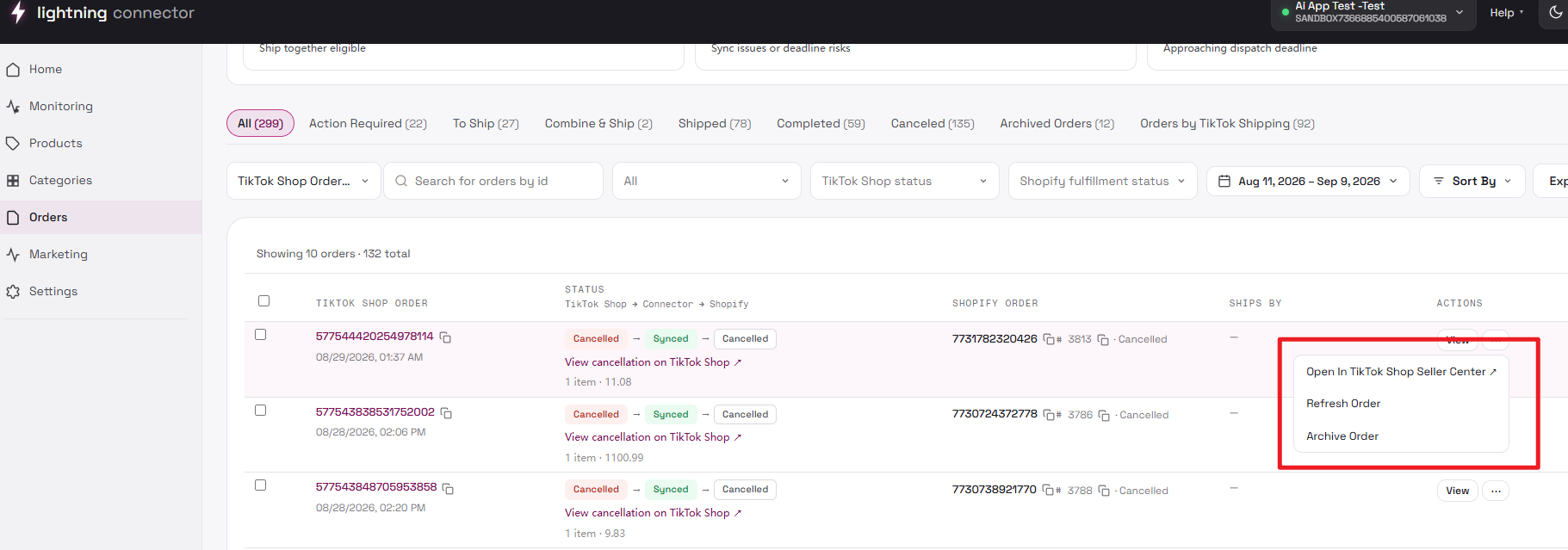1568x550 pixels.
Task: Toggle dark mode moon icon
Action: point(1555,12)
